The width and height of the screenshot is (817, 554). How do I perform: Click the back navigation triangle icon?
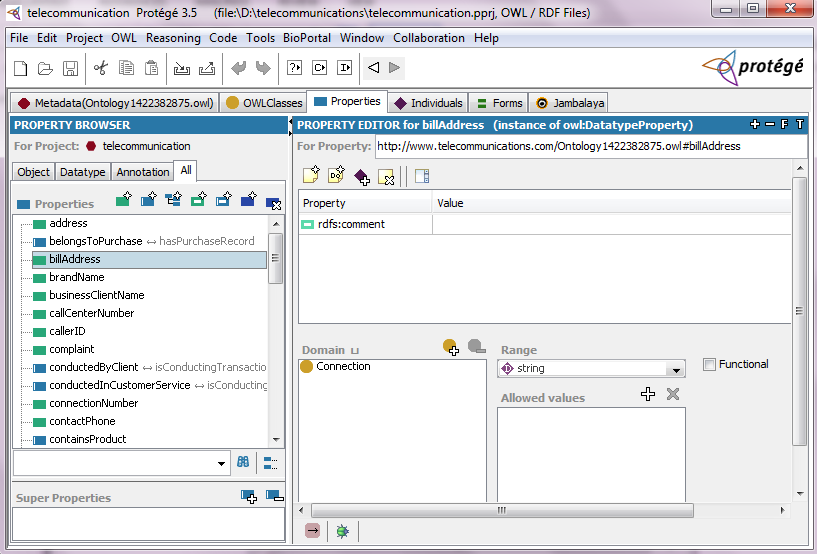coord(374,68)
